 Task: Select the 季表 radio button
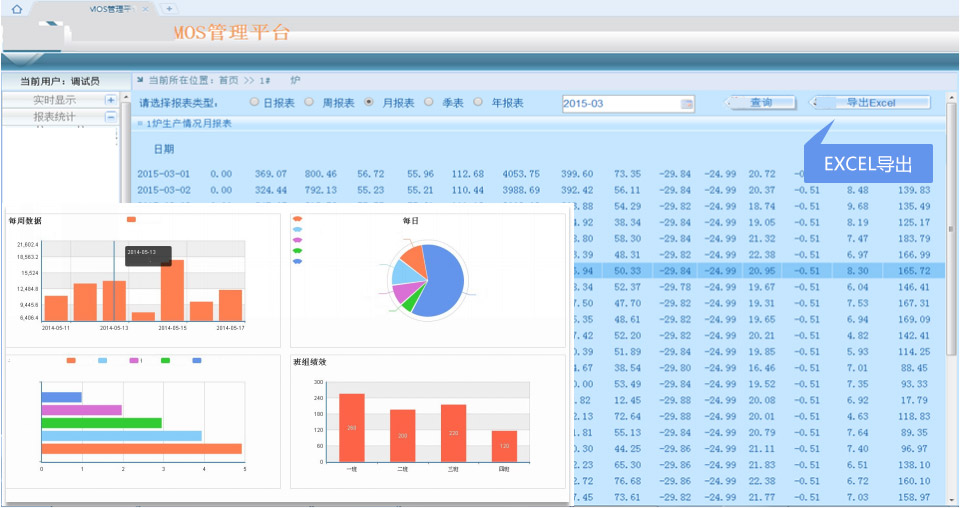429,102
